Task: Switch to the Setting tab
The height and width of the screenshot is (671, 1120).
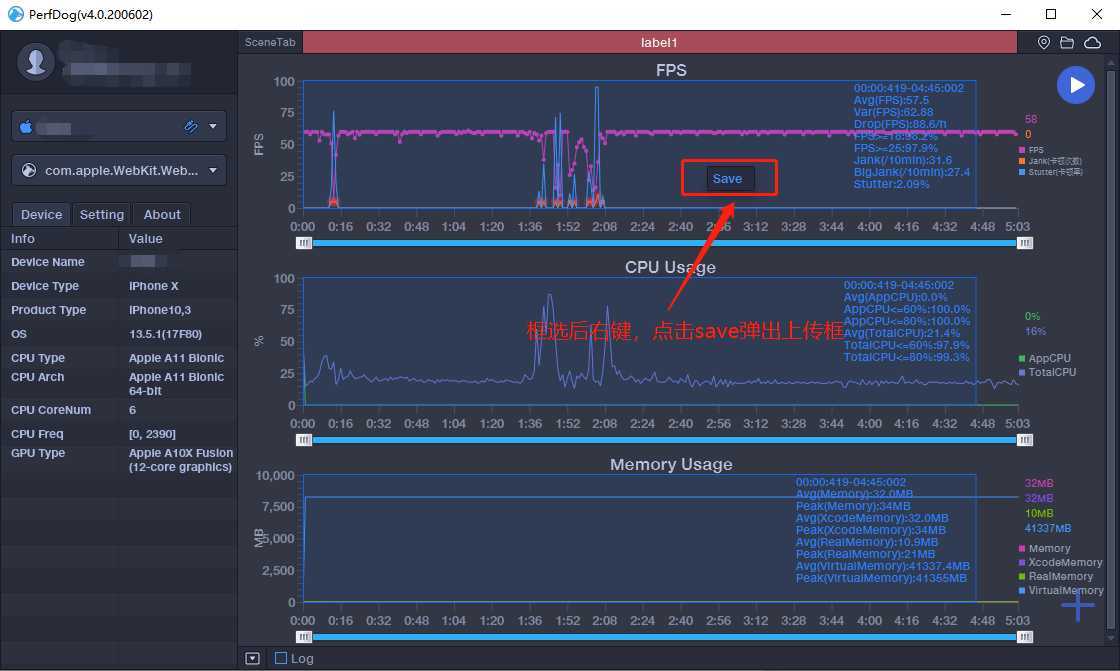Action: click(x=101, y=214)
